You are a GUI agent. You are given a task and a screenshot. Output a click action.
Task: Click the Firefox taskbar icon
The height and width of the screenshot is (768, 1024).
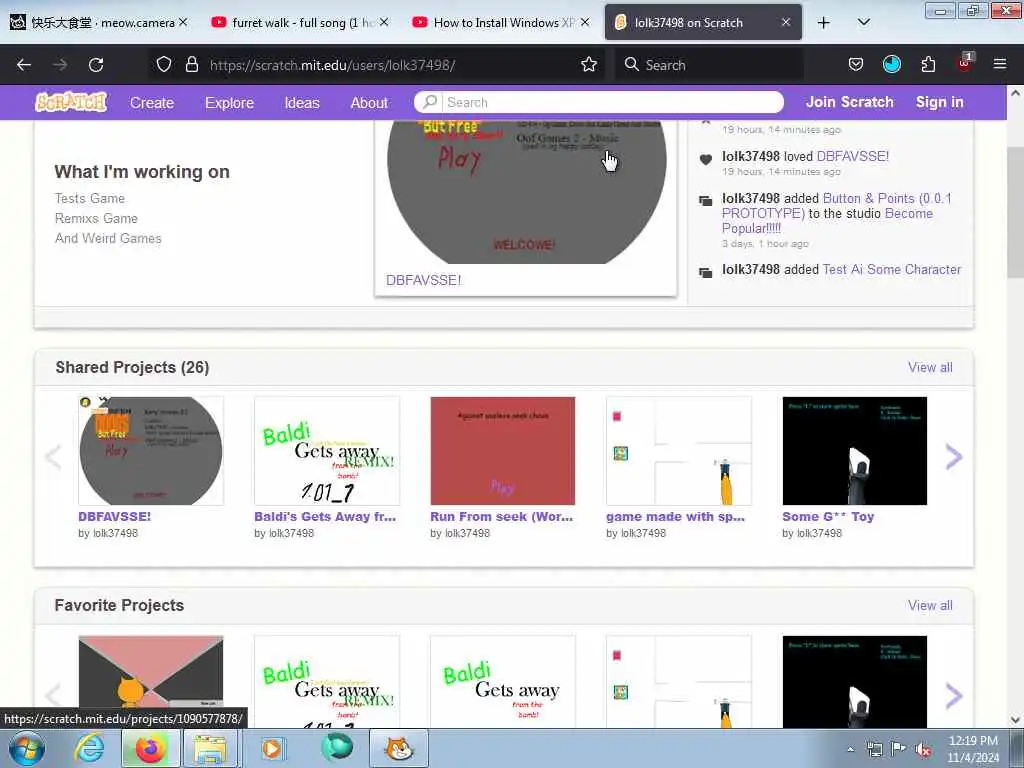click(x=150, y=748)
